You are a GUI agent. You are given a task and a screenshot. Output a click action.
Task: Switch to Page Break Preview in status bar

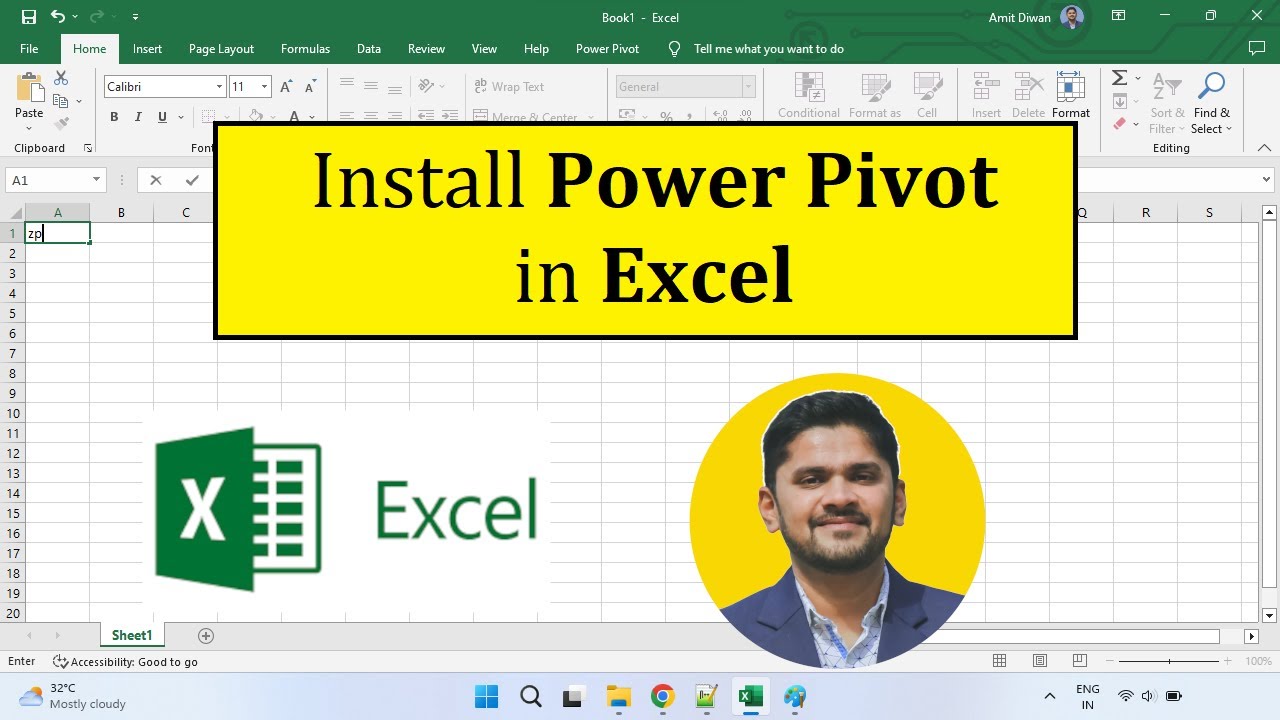click(1080, 661)
